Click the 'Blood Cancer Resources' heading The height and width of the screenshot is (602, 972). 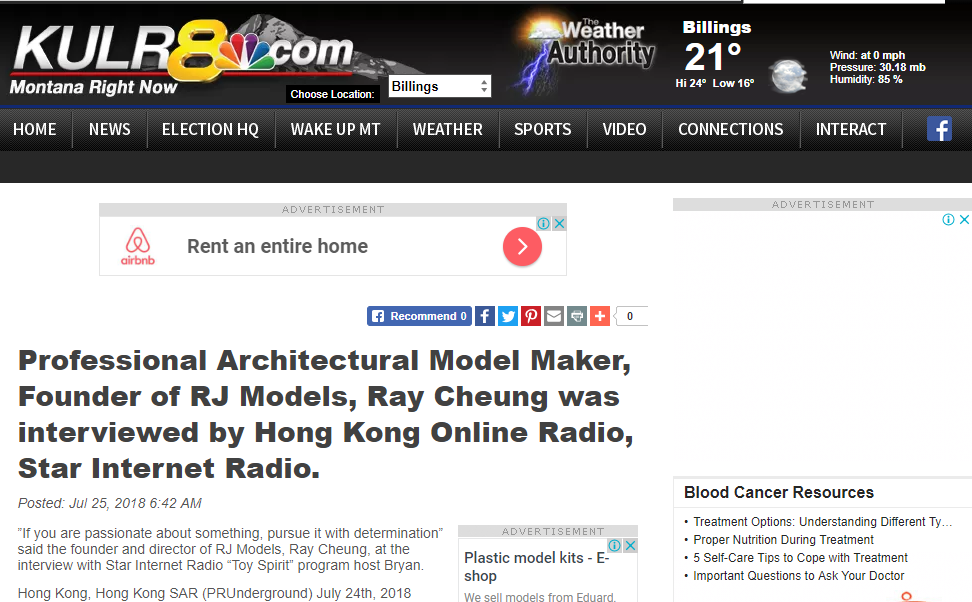tap(779, 492)
